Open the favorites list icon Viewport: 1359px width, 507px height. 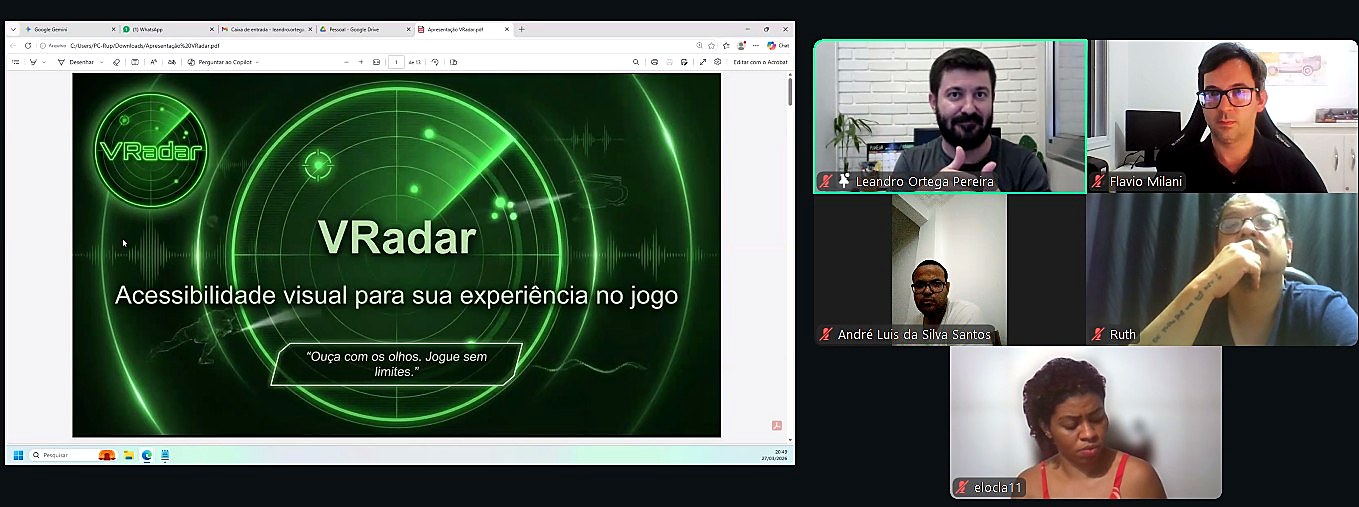(x=726, y=46)
